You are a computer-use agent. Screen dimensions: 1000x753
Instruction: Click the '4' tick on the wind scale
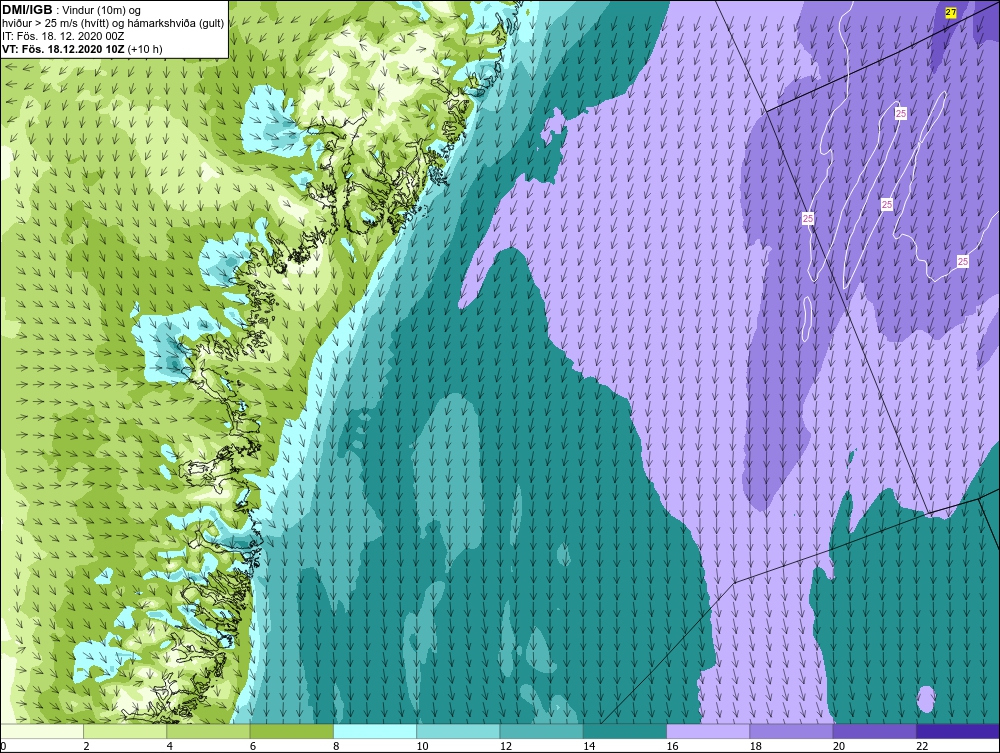point(170,747)
